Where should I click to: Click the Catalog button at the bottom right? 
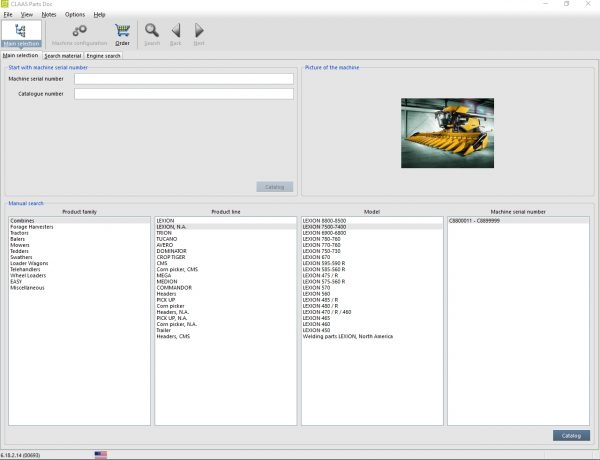point(571,436)
